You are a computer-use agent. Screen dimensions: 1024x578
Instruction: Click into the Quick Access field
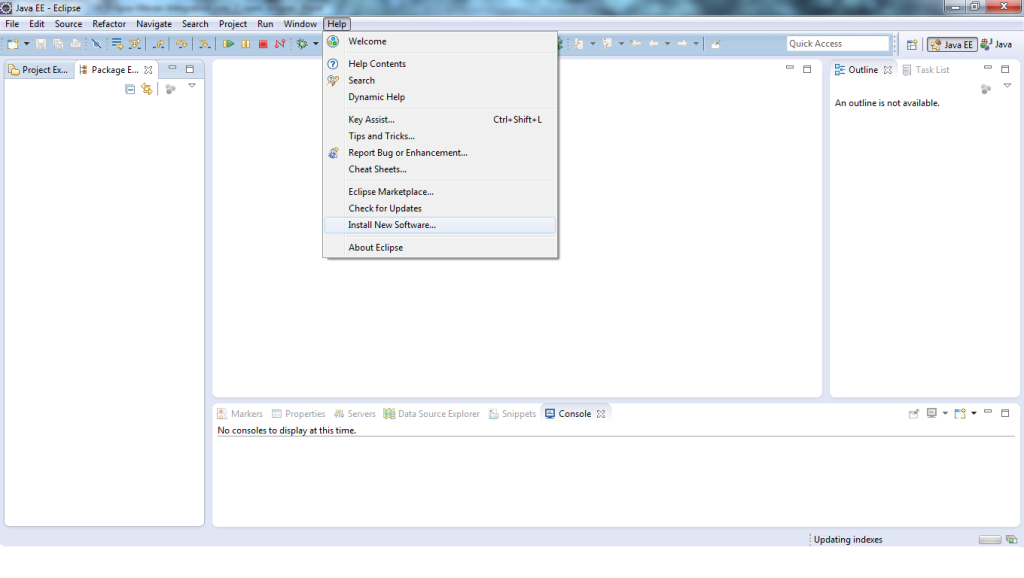[x=838, y=44]
